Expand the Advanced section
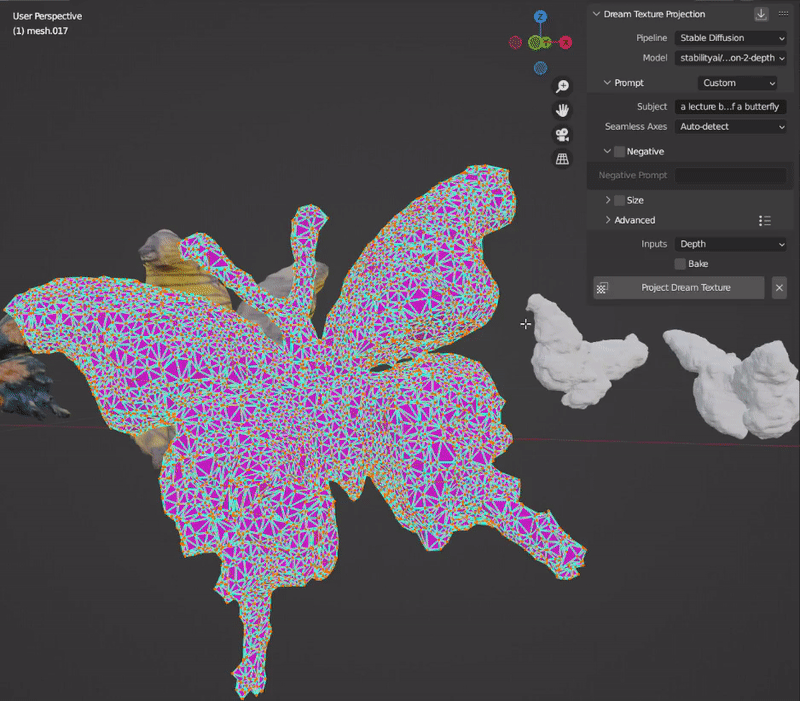Viewport: 800px width, 701px height. (x=634, y=220)
